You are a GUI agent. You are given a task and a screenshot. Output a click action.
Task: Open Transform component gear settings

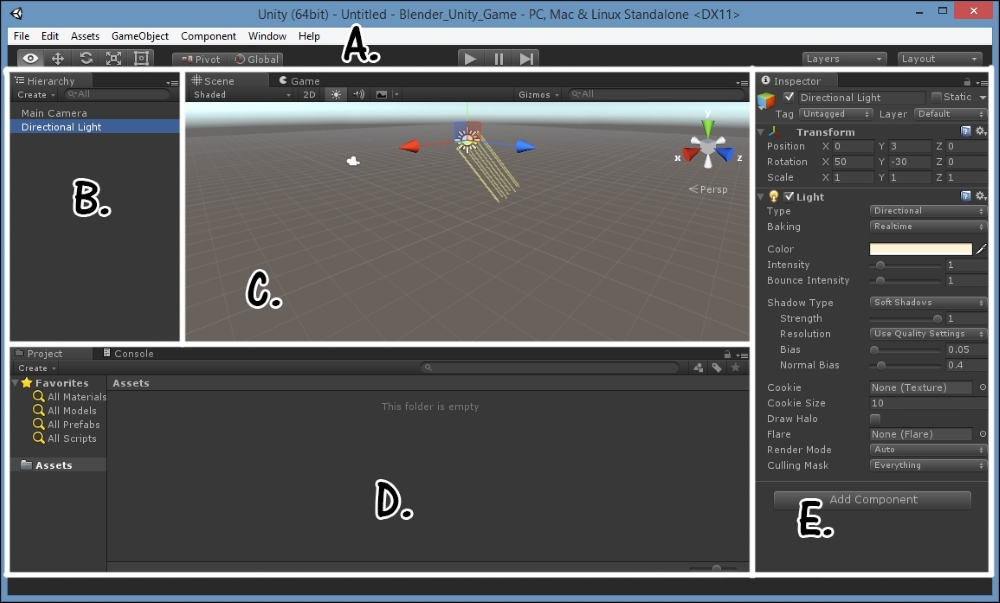pyautogui.click(x=981, y=131)
